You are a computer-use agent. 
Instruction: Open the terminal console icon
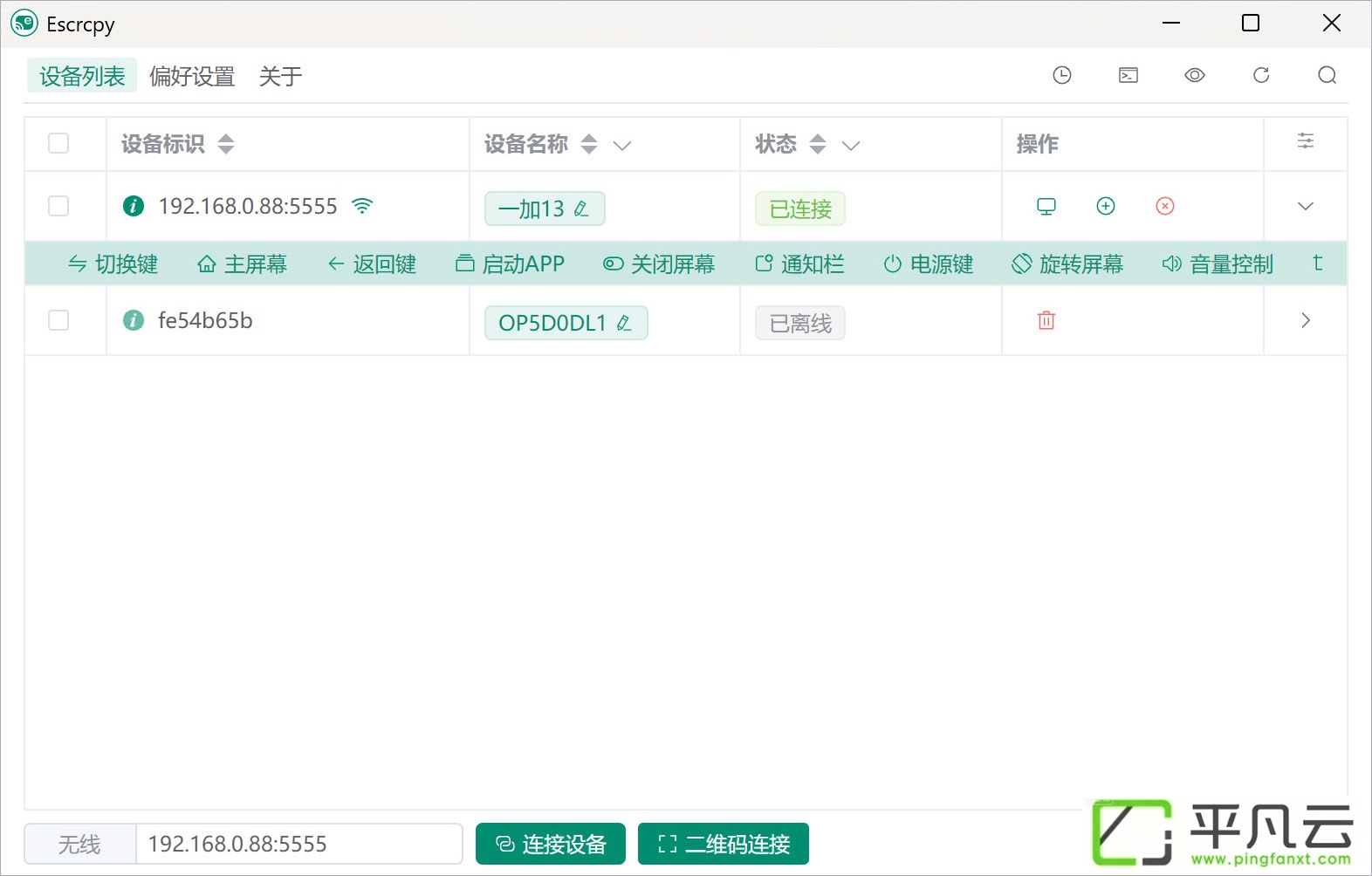click(x=1128, y=75)
